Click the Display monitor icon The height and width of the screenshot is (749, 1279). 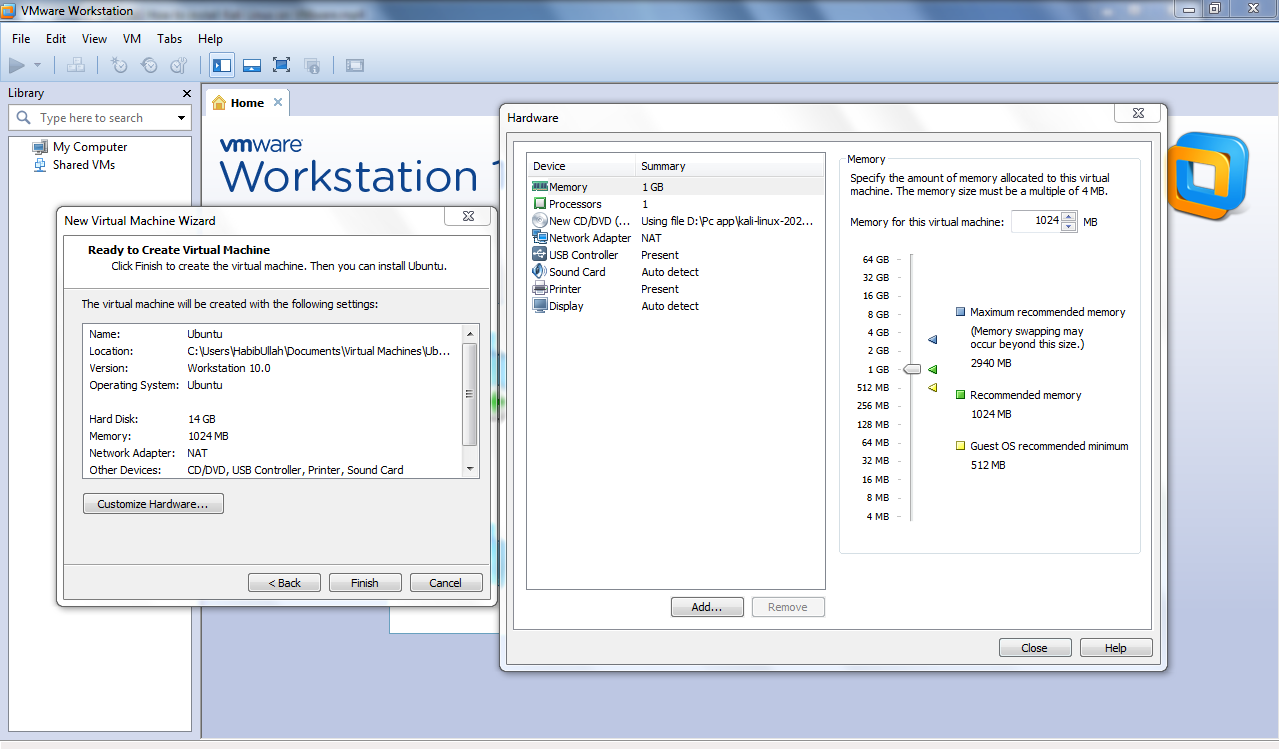pos(540,306)
